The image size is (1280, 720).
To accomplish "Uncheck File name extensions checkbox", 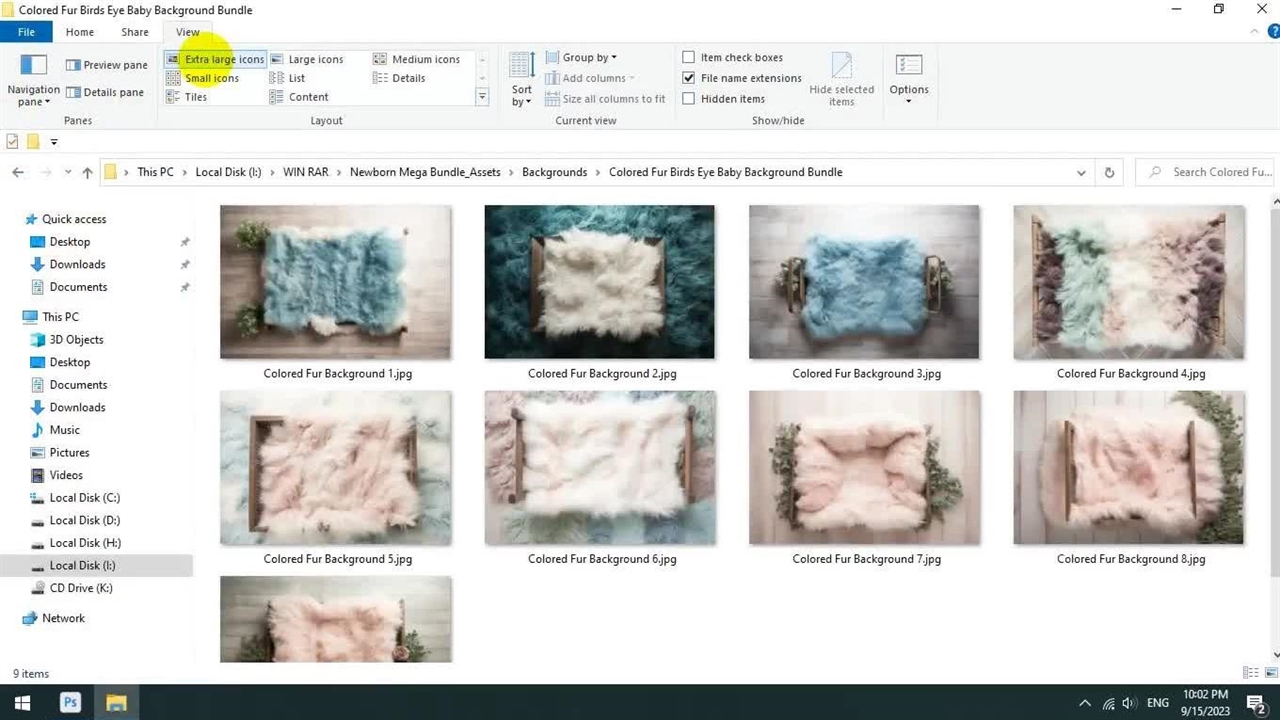I will [689, 78].
